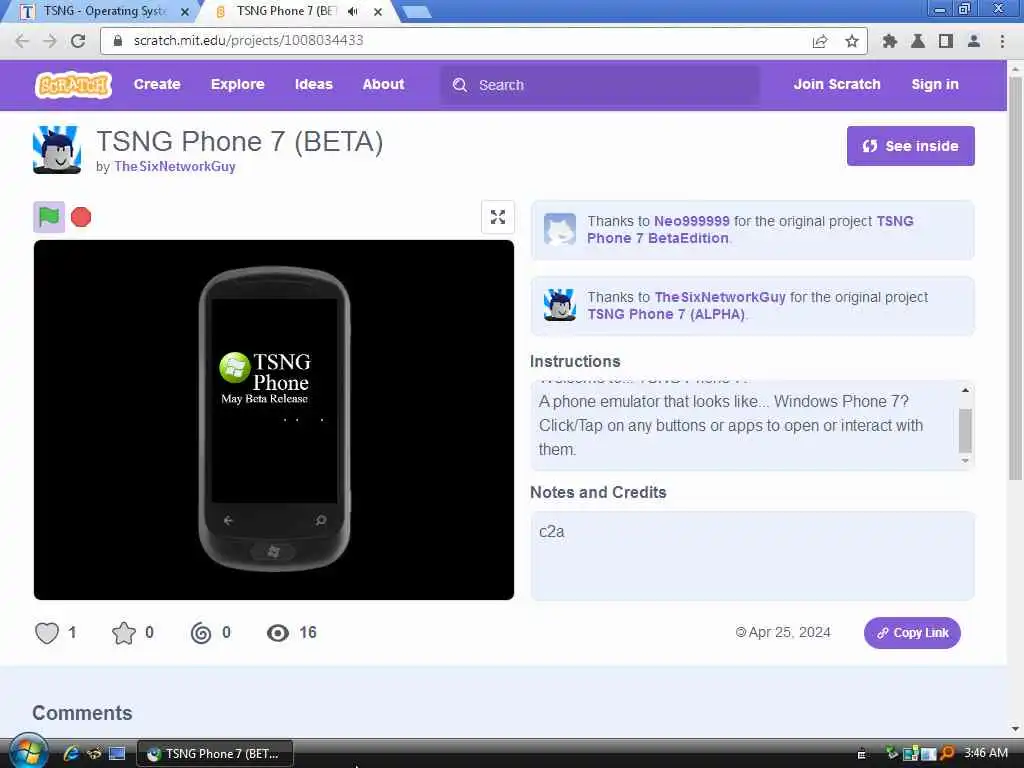The width and height of the screenshot is (1024, 768).
Task: Open TheSixNetworkGuy author link under title
Action: coord(174,167)
